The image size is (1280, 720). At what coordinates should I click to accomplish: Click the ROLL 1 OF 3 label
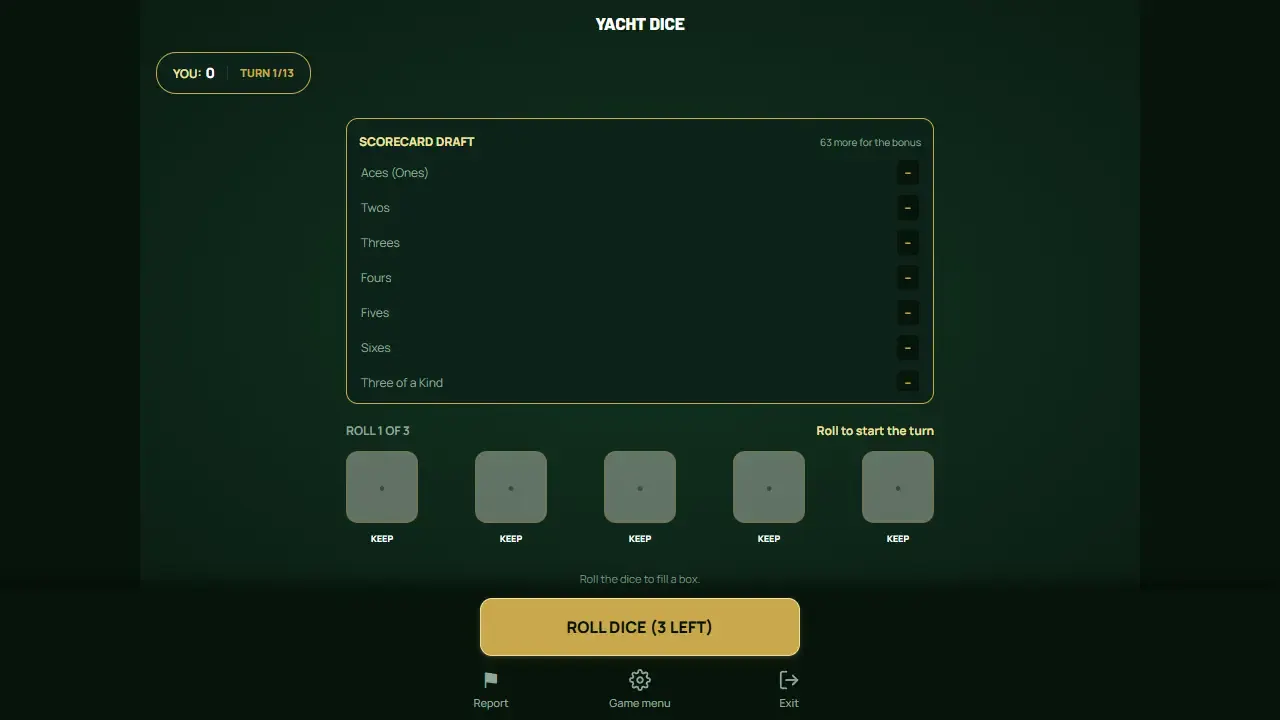click(x=378, y=431)
